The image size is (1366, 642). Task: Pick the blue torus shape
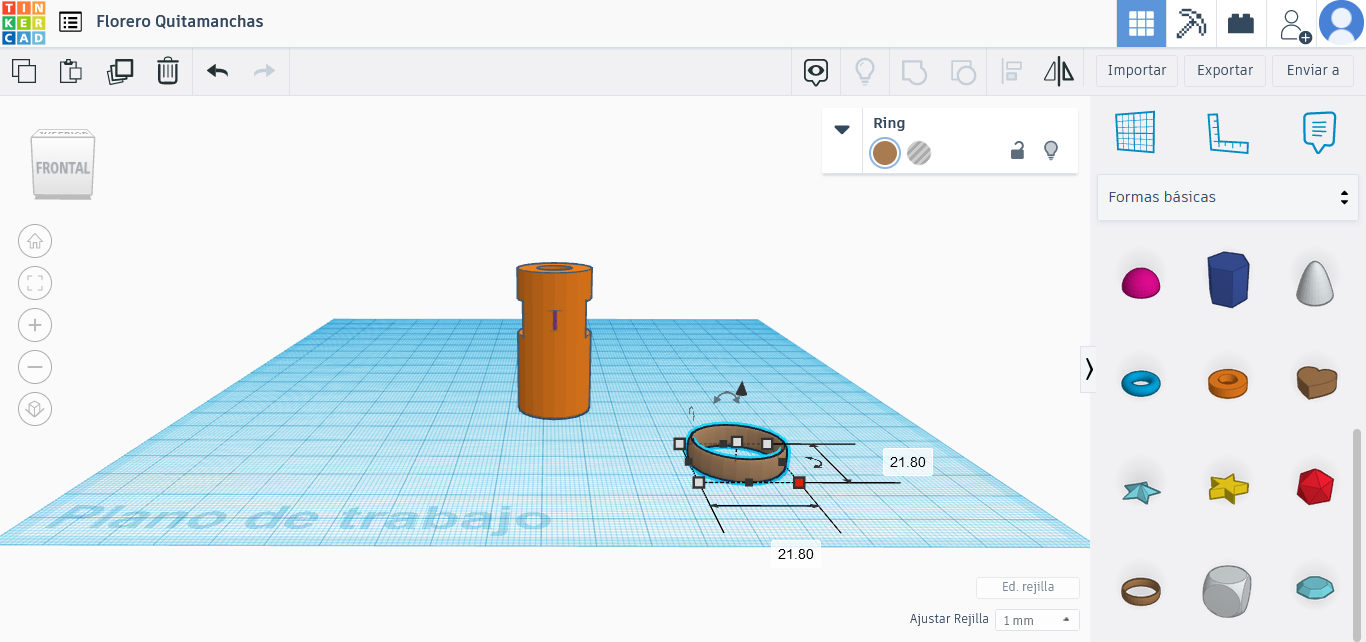(1141, 382)
